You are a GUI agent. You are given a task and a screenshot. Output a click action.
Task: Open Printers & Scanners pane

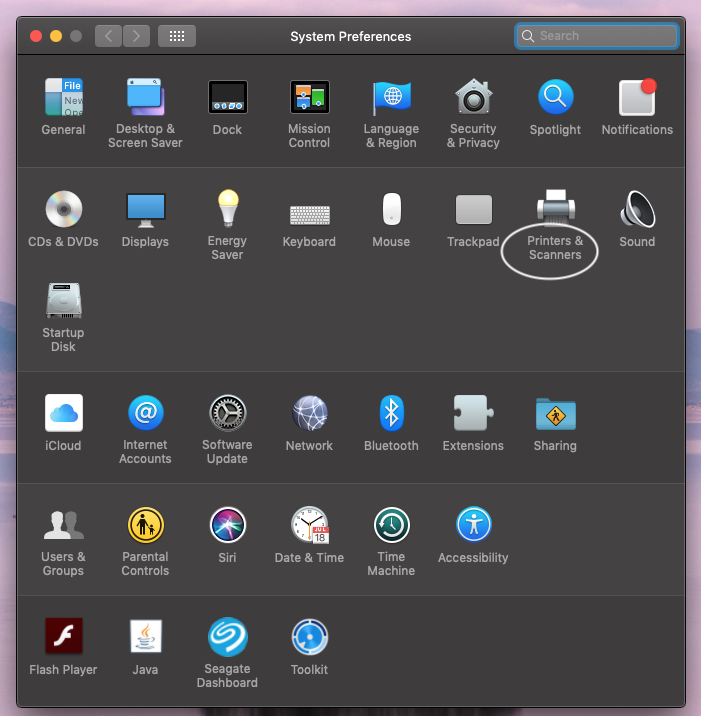[555, 208]
